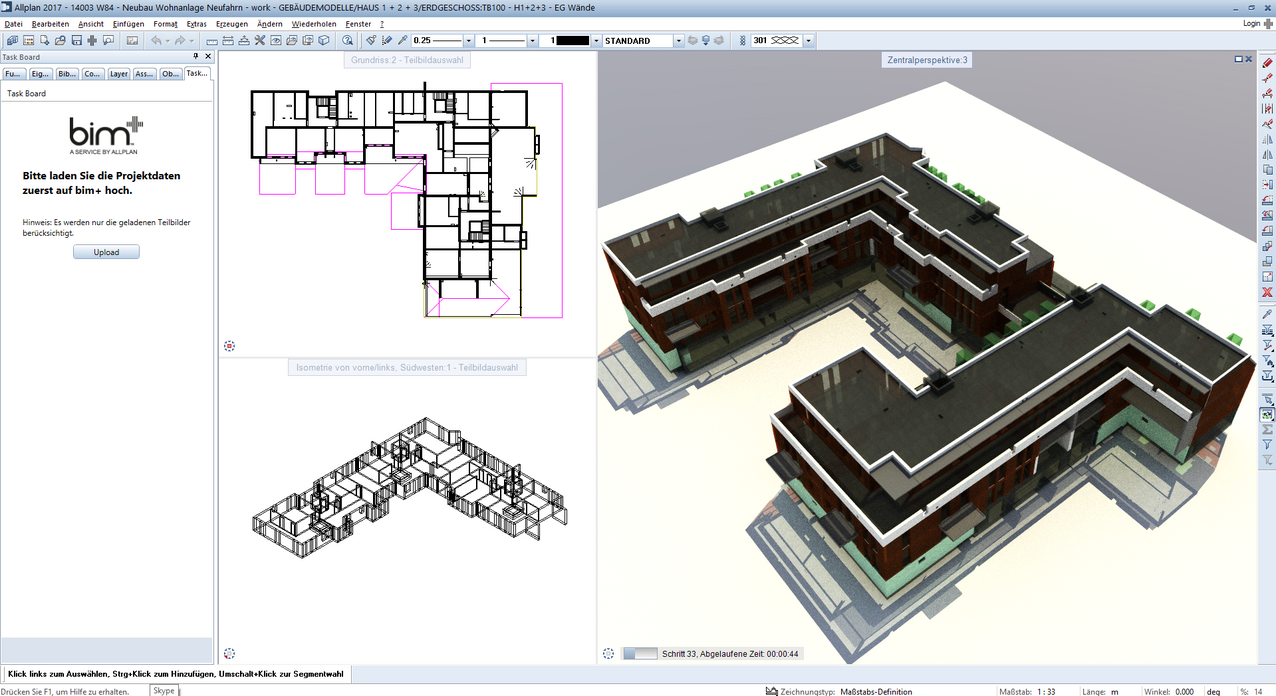Image resolution: width=1276 pixels, height=696 pixels.
Task: Click the red X delete tool
Action: (1267, 292)
